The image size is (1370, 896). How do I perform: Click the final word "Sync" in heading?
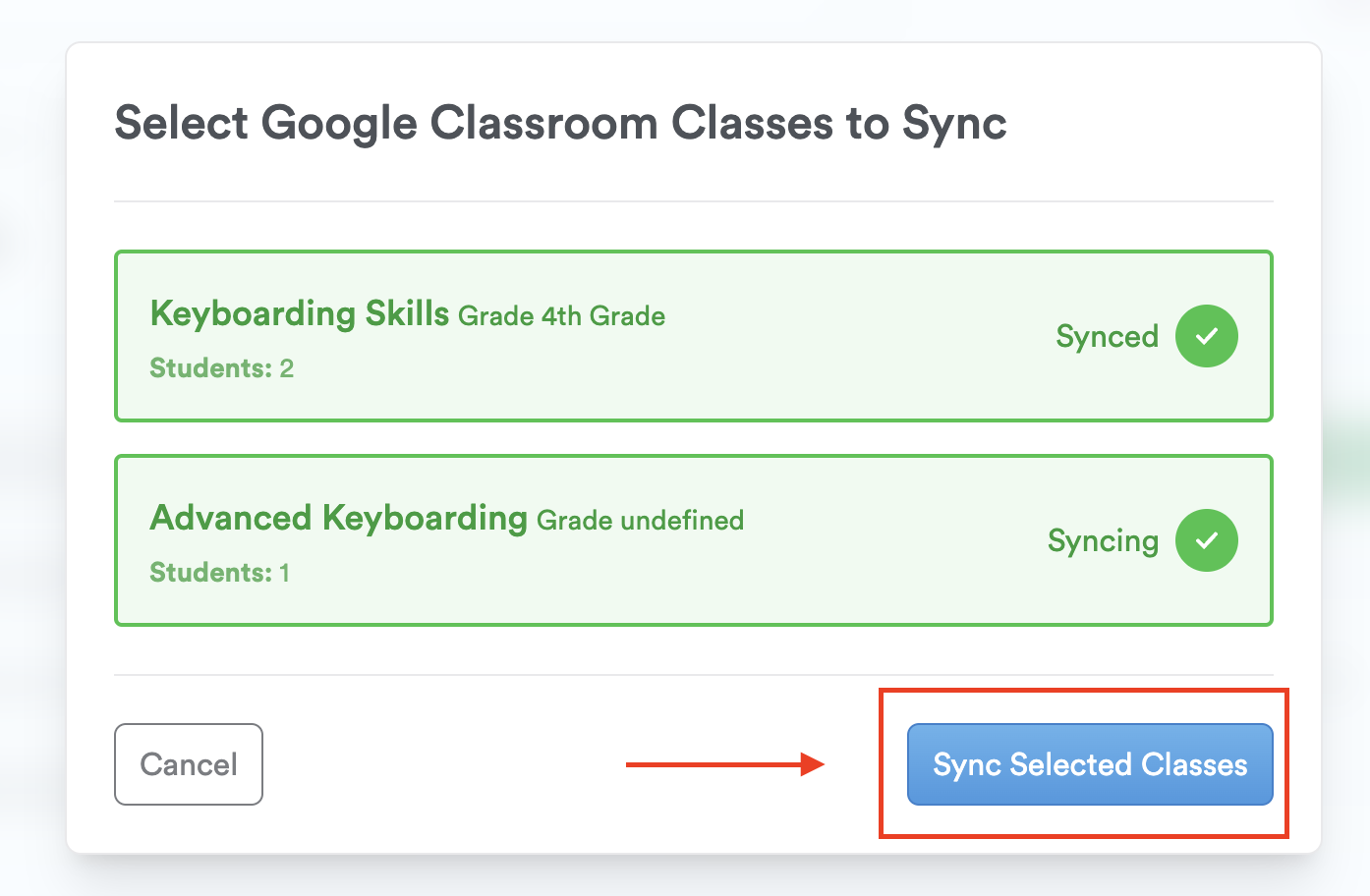(x=954, y=124)
